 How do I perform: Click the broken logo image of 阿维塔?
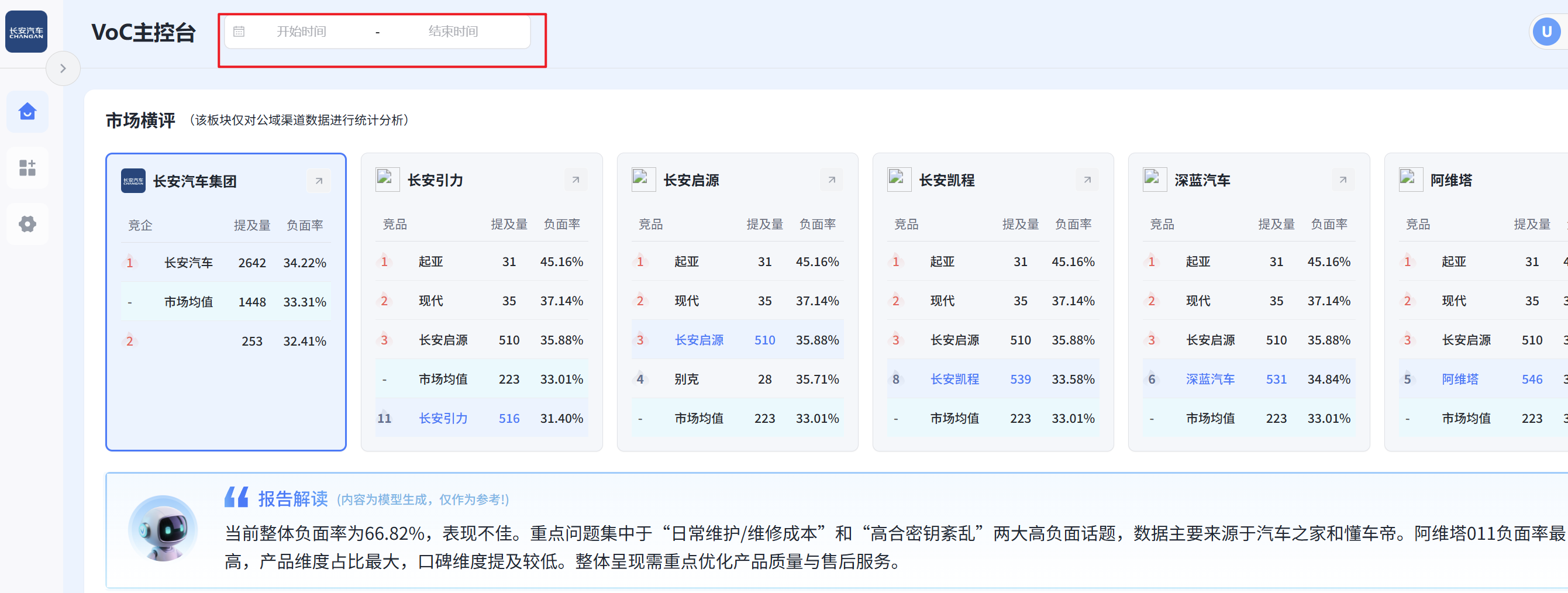[x=1411, y=180]
